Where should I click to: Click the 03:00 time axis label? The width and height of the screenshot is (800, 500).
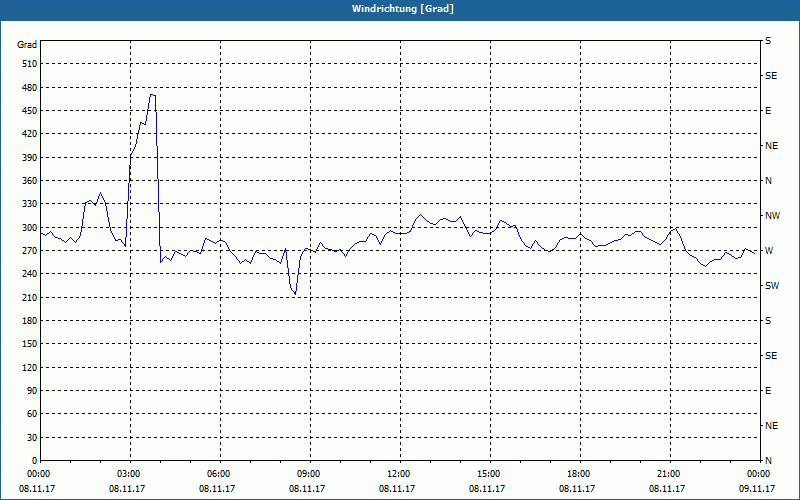click(x=128, y=474)
